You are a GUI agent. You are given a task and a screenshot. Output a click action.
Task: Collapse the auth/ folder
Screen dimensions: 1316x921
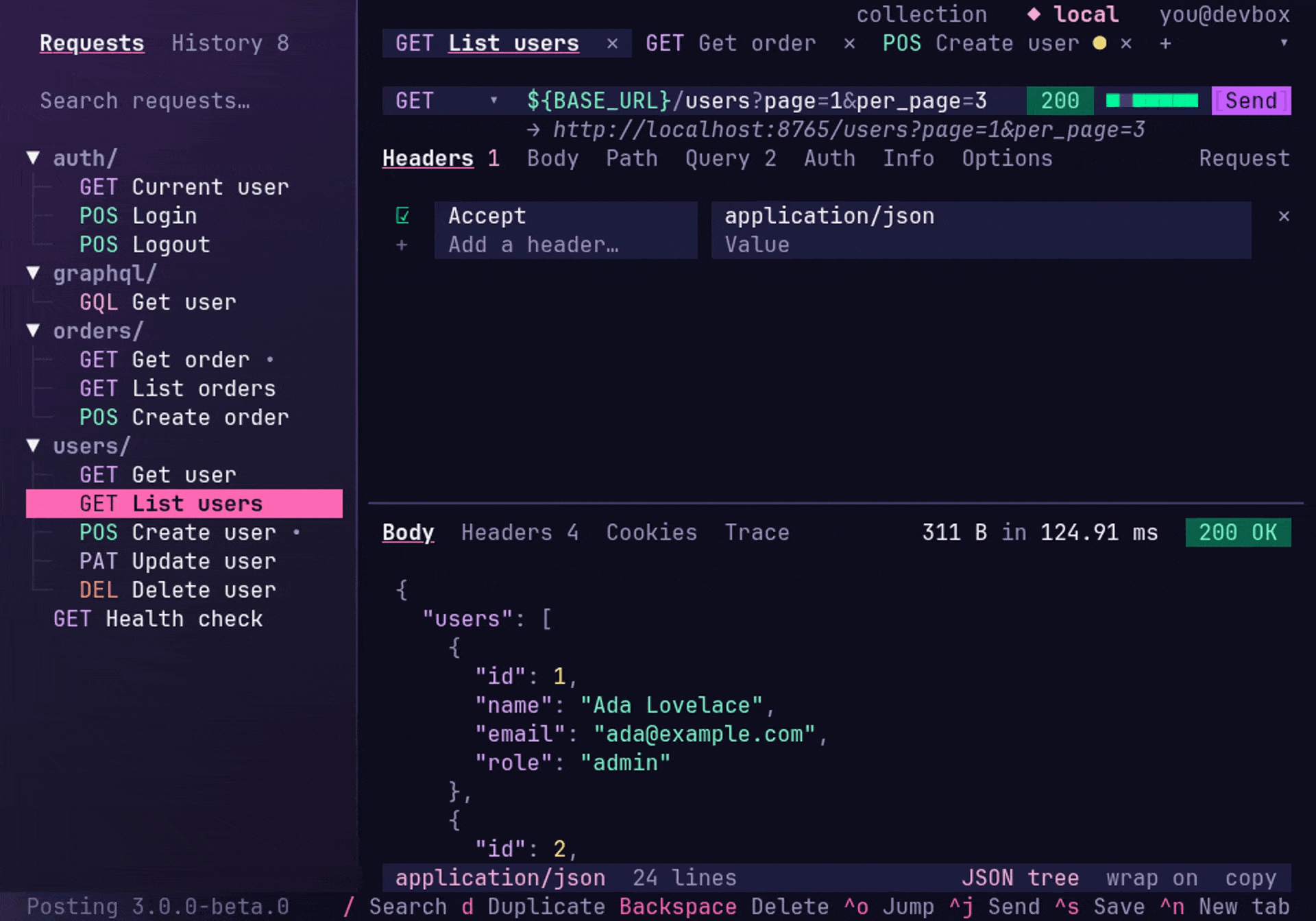click(x=33, y=158)
